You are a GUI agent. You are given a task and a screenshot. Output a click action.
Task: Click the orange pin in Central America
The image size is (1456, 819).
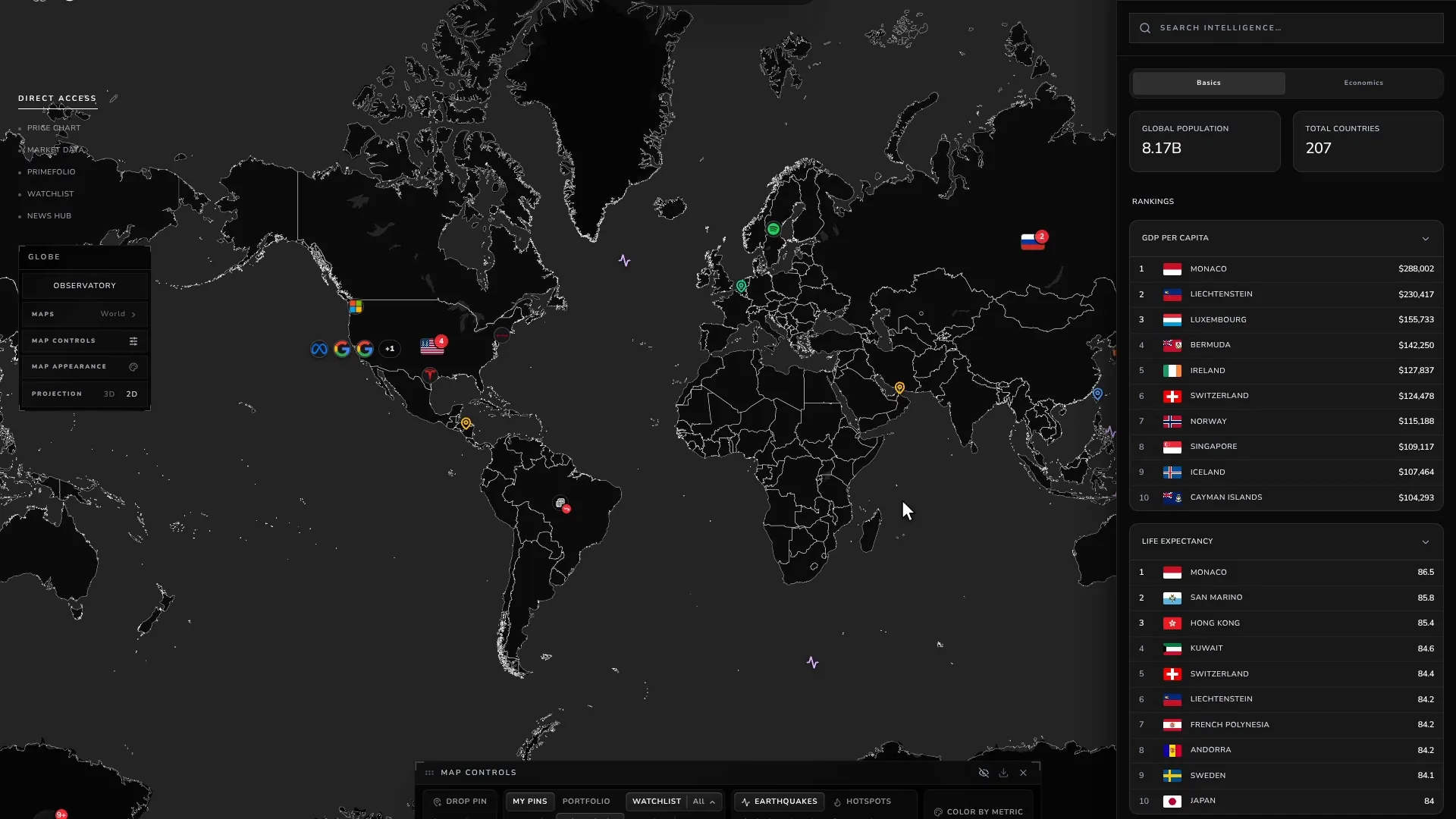466,424
